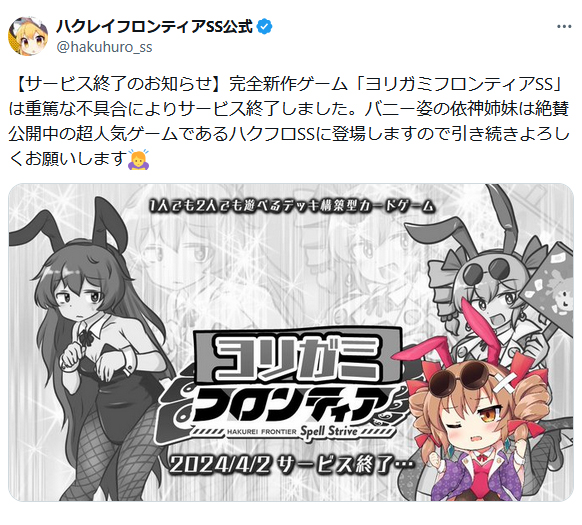
Task: Click the tweet body text paragraph
Action: pyautogui.click(x=290, y=122)
